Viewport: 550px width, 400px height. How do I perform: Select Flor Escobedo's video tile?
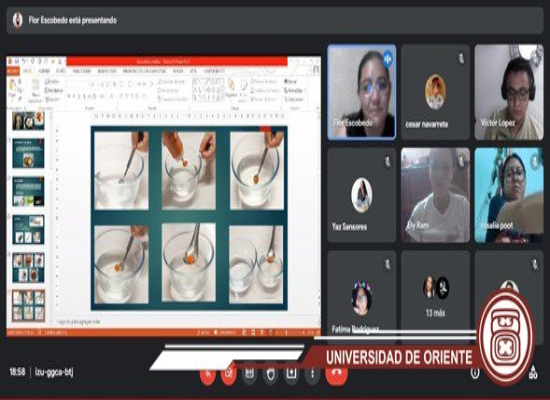click(362, 92)
